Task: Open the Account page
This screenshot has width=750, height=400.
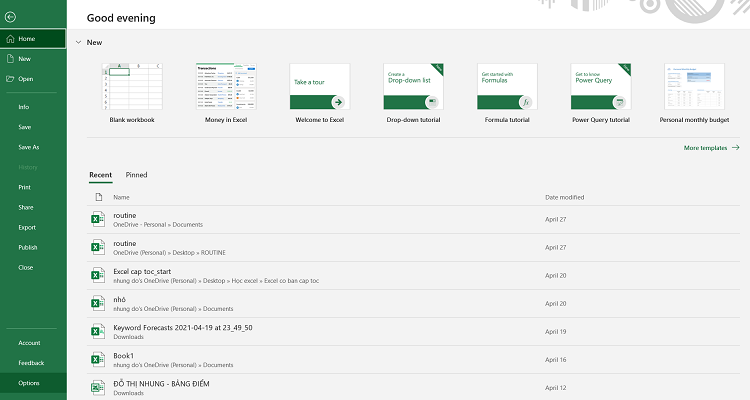Action: [x=29, y=343]
